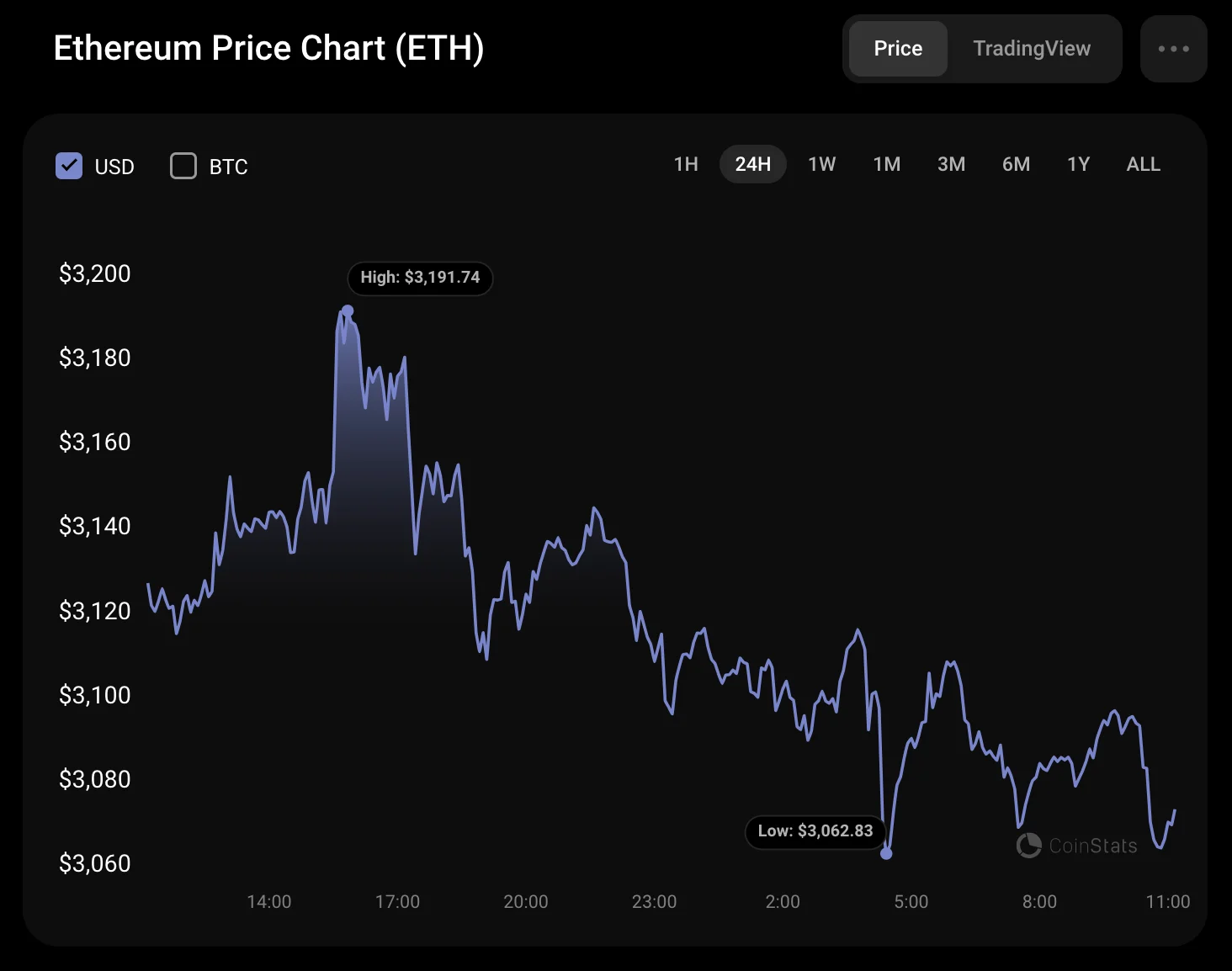Viewport: 1232px width, 971px height.
Task: Click the 20:00 time axis label
Action: [x=525, y=902]
